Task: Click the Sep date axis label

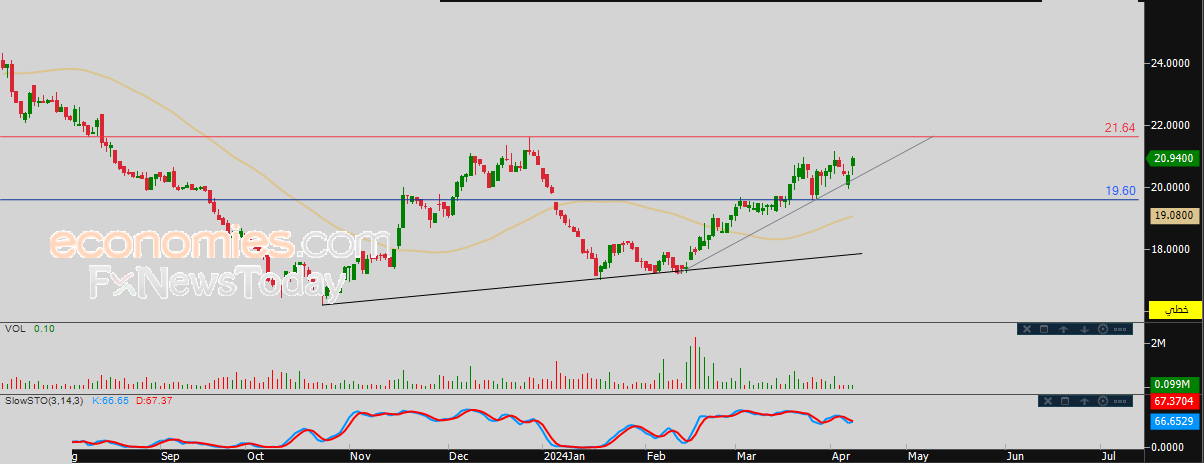Action: click(170, 456)
